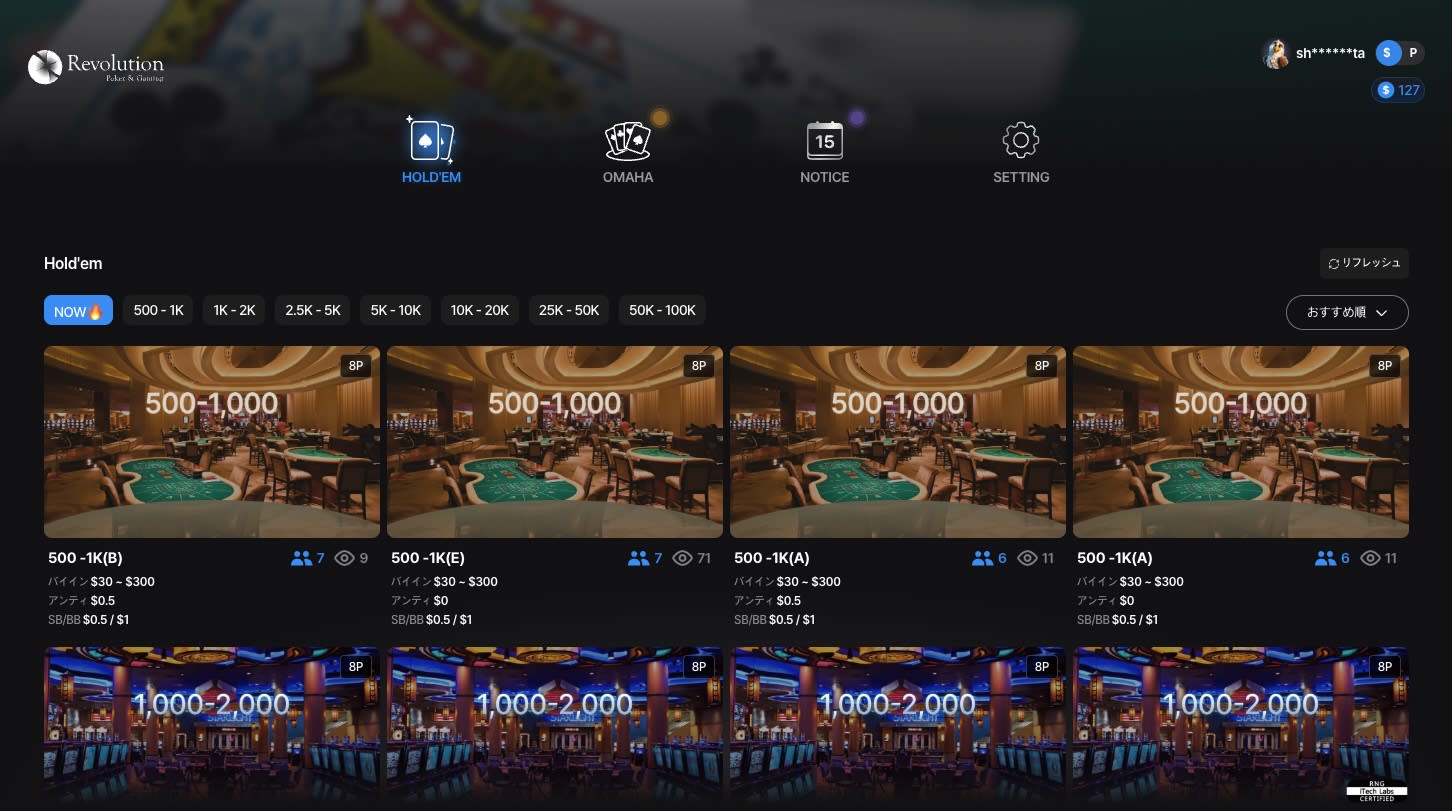Open the 500 -1K(E) table thumbnail
The height and width of the screenshot is (811, 1452).
pos(555,442)
